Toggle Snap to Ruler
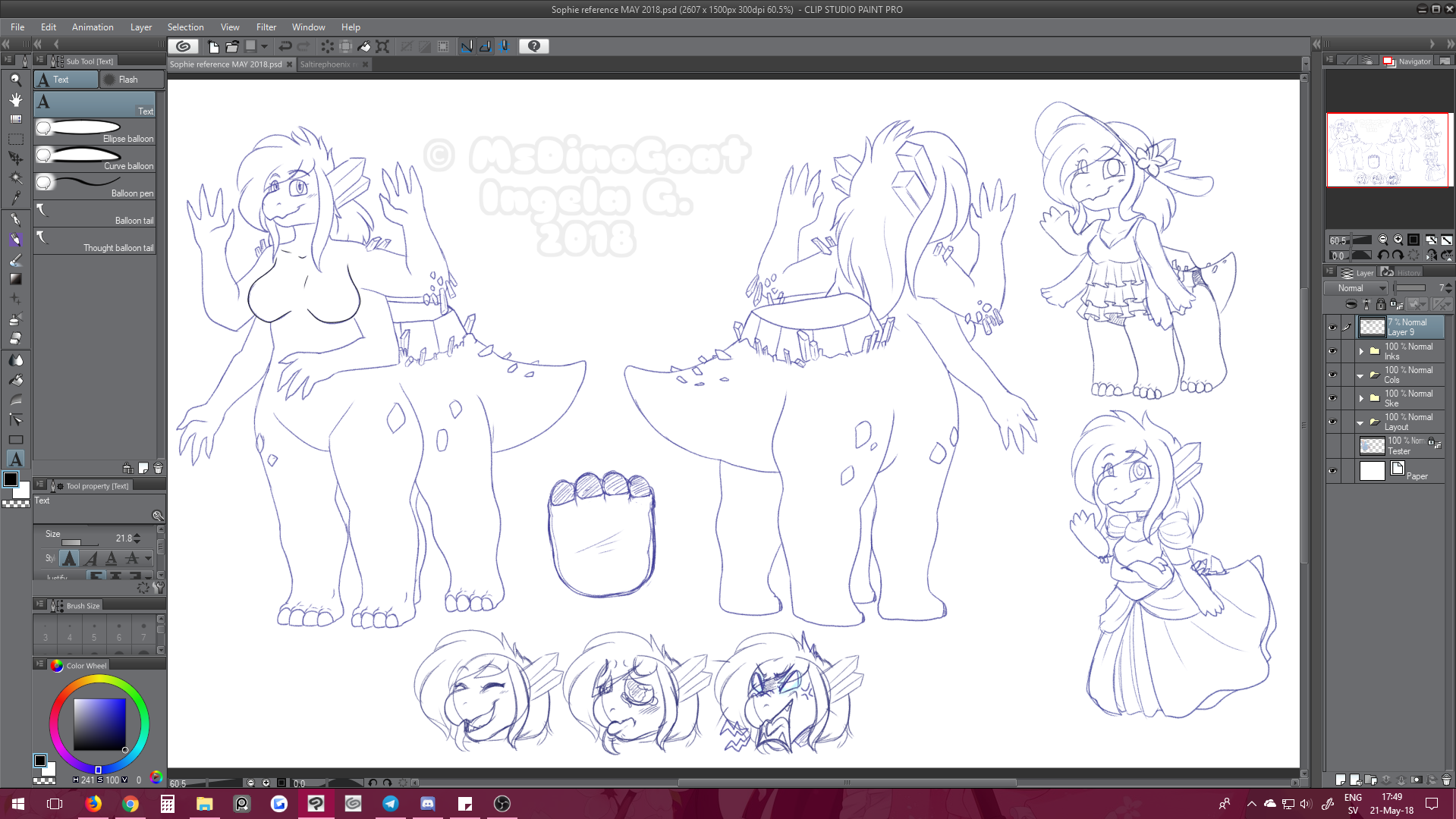This screenshot has width=1456, height=819. click(x=467, y=46)
